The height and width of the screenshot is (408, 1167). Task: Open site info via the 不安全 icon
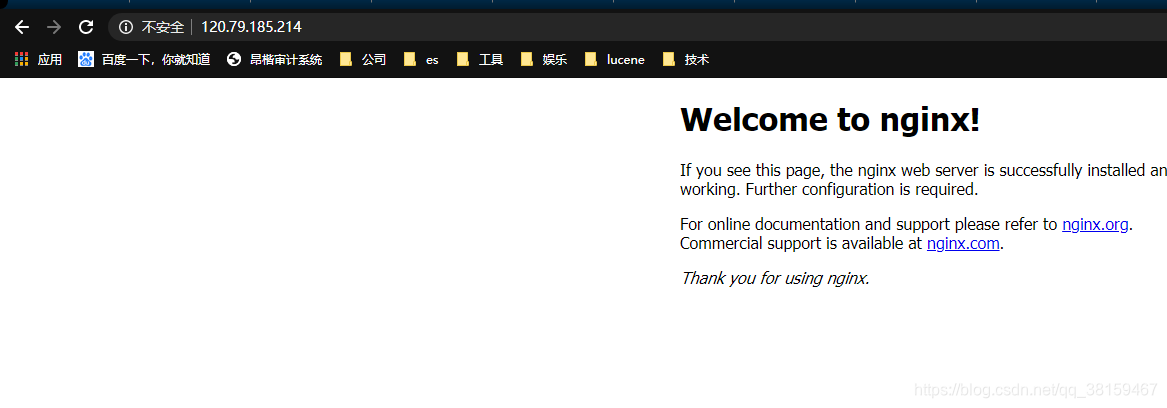click(127, 28)
